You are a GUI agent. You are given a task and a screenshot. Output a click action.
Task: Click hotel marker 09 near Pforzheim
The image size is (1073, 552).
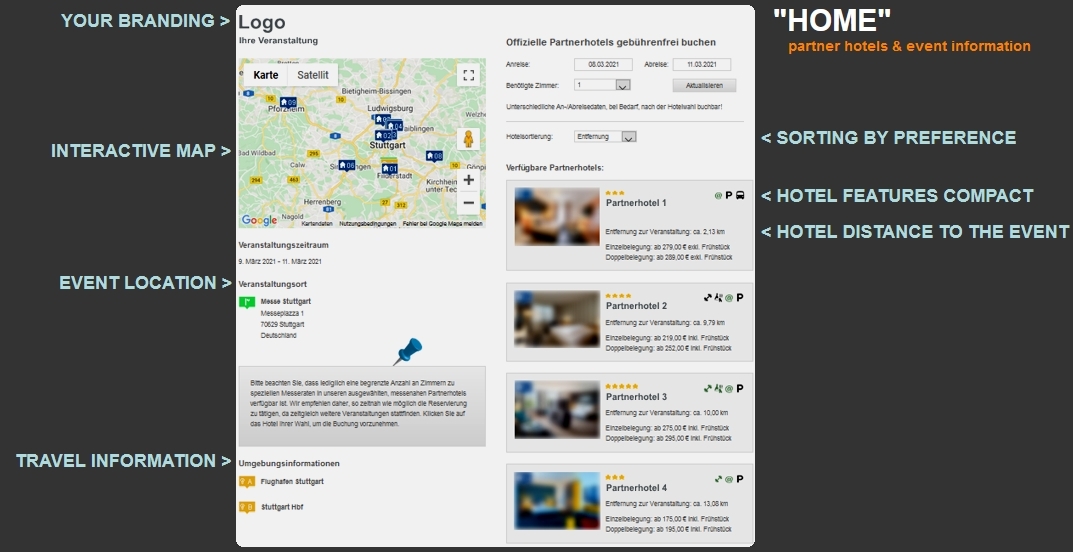coord(288,102)
